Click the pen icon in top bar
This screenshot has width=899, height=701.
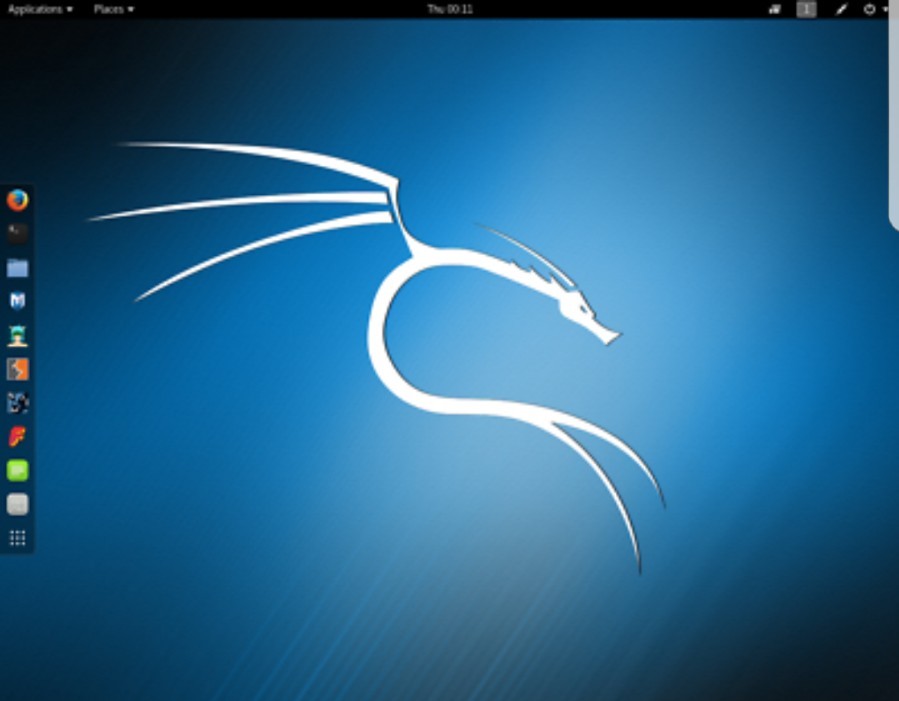pyautogui.click(x=841, y=9)
